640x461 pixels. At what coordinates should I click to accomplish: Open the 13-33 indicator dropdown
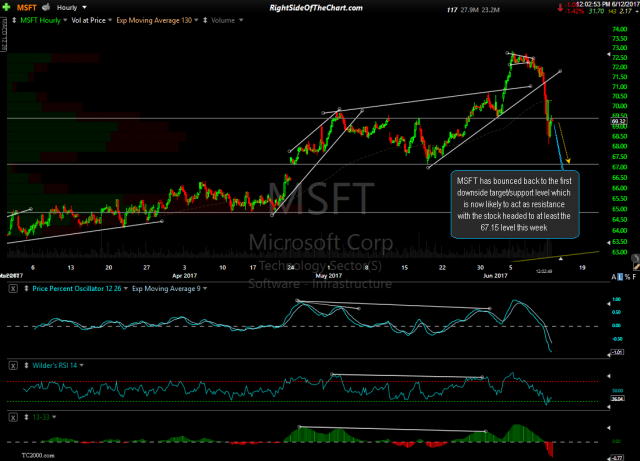44,417
